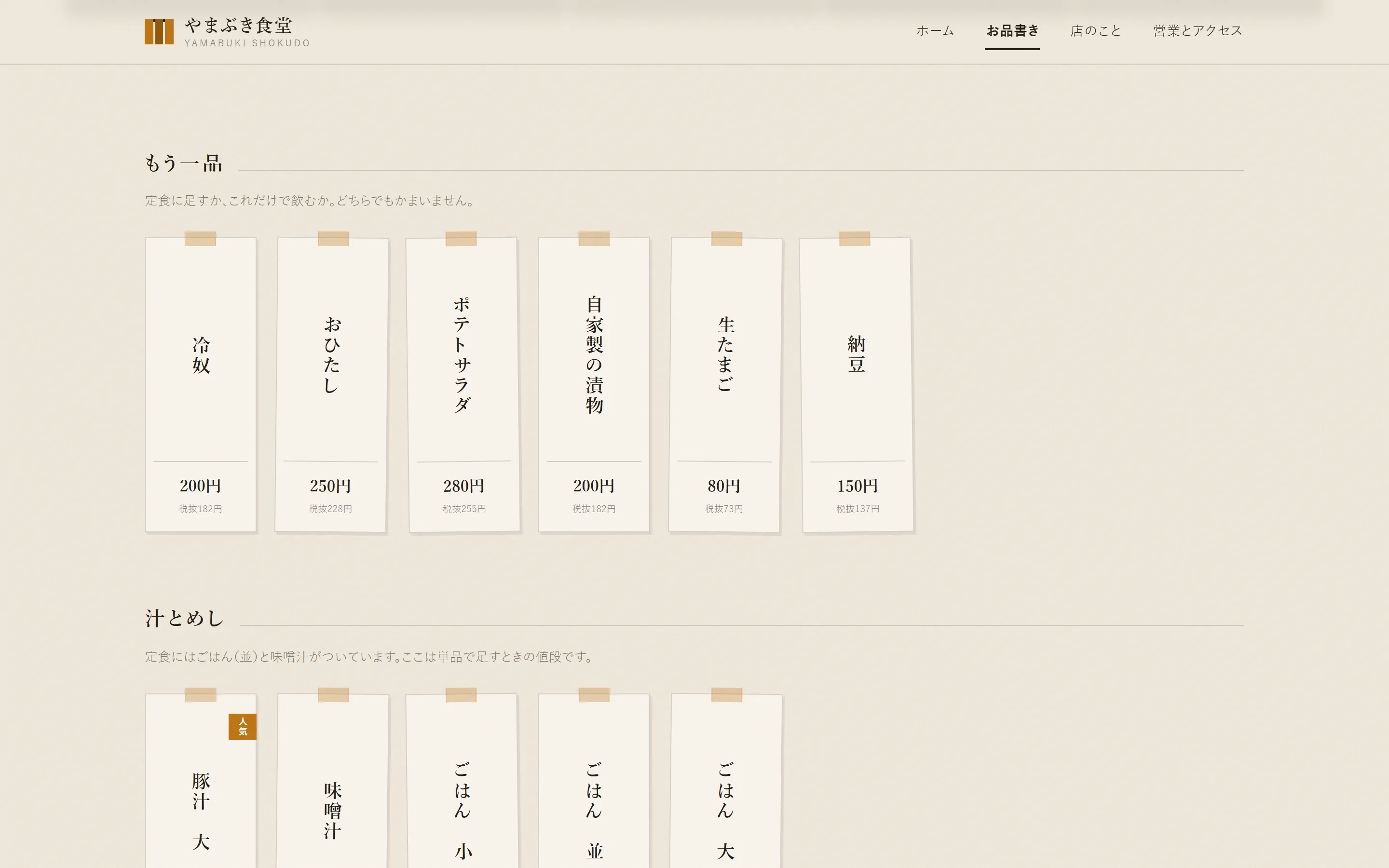The image size is (1389, 868).
Task: Select the 納豆 menu card
Action: [857, 385]
